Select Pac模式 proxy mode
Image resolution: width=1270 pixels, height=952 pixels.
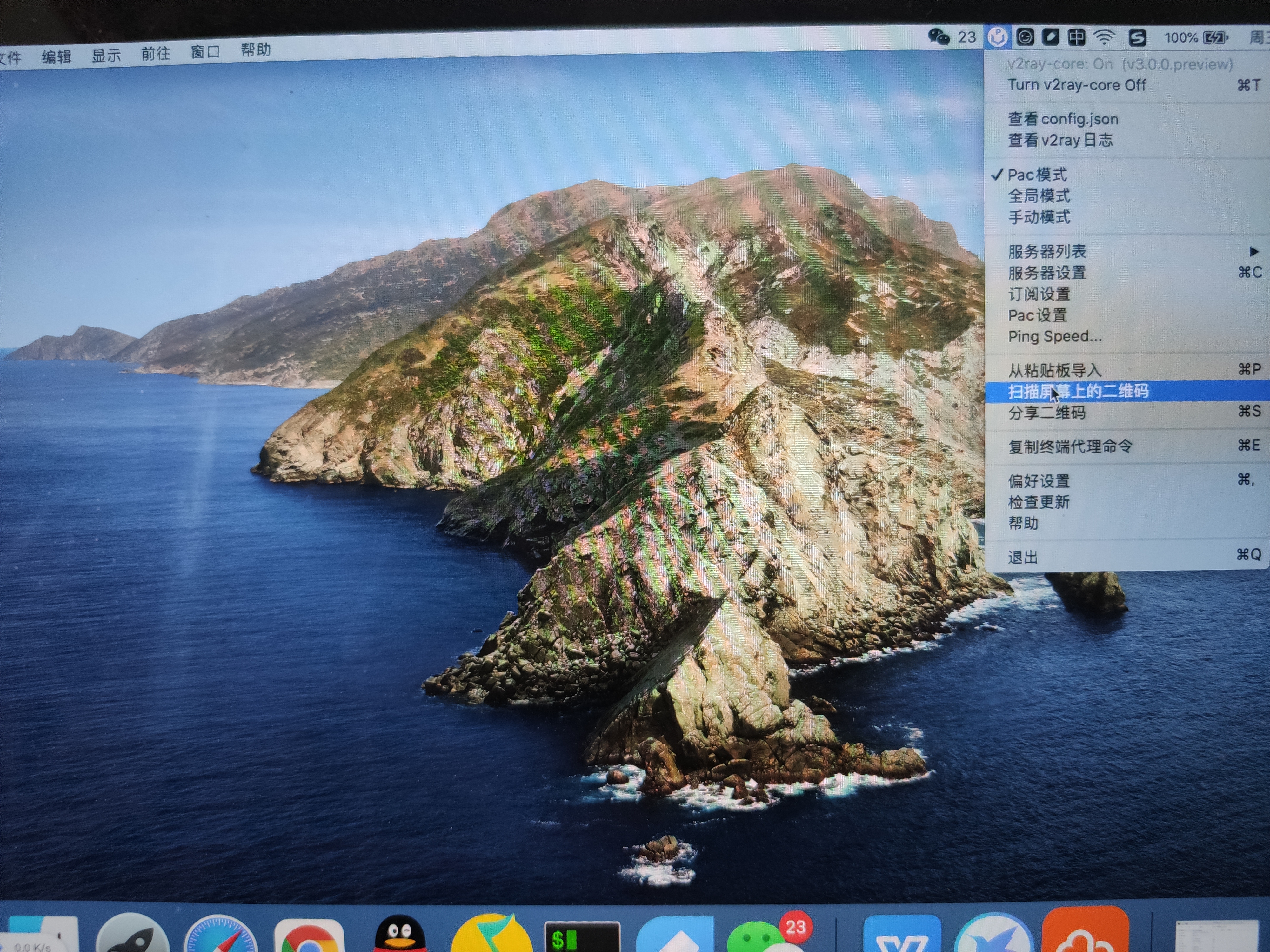pos(1037,175)
